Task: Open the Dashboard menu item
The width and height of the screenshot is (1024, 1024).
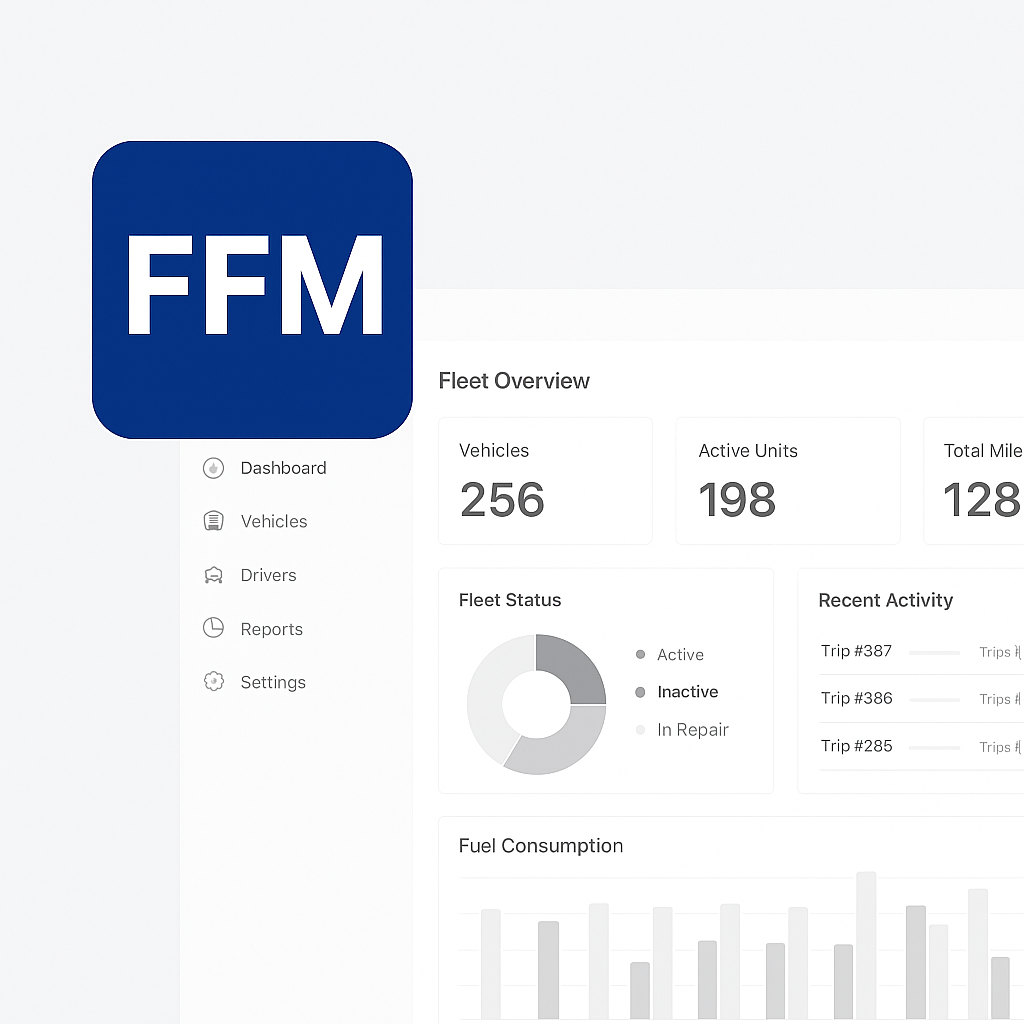Action: (x=283, y=468)
